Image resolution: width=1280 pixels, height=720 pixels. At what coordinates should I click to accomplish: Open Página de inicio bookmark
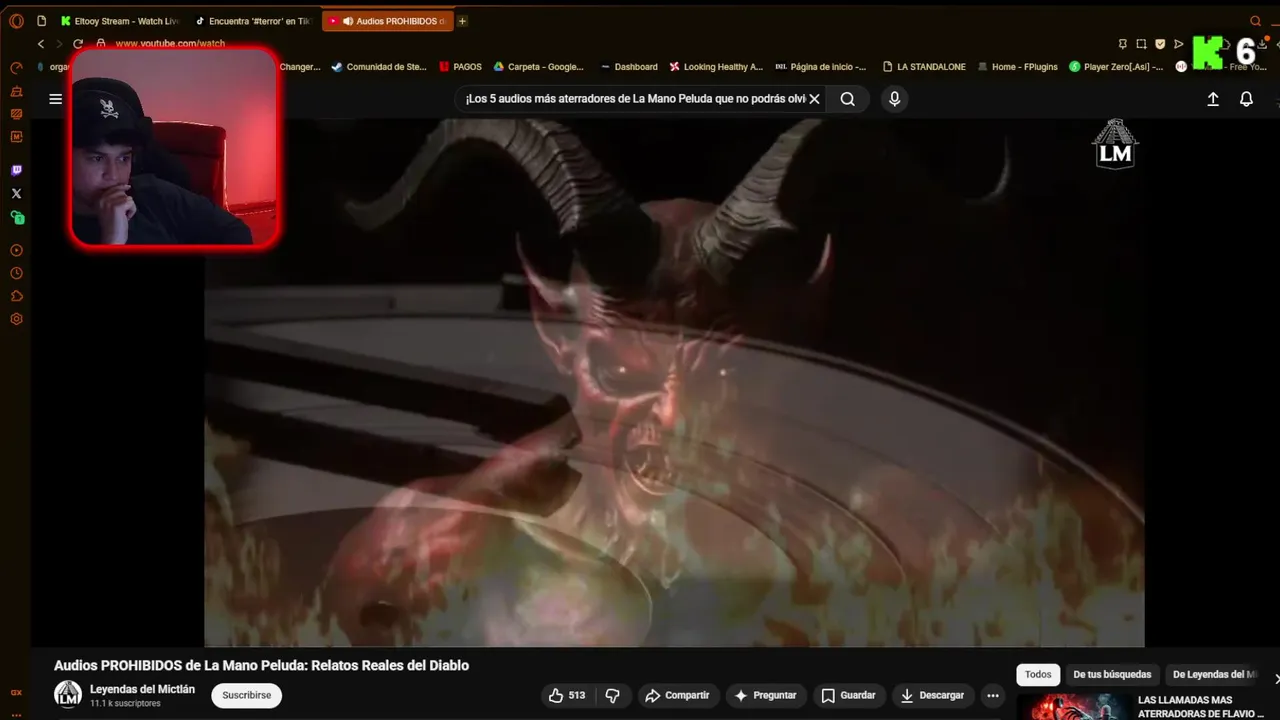tap(821, 67)
